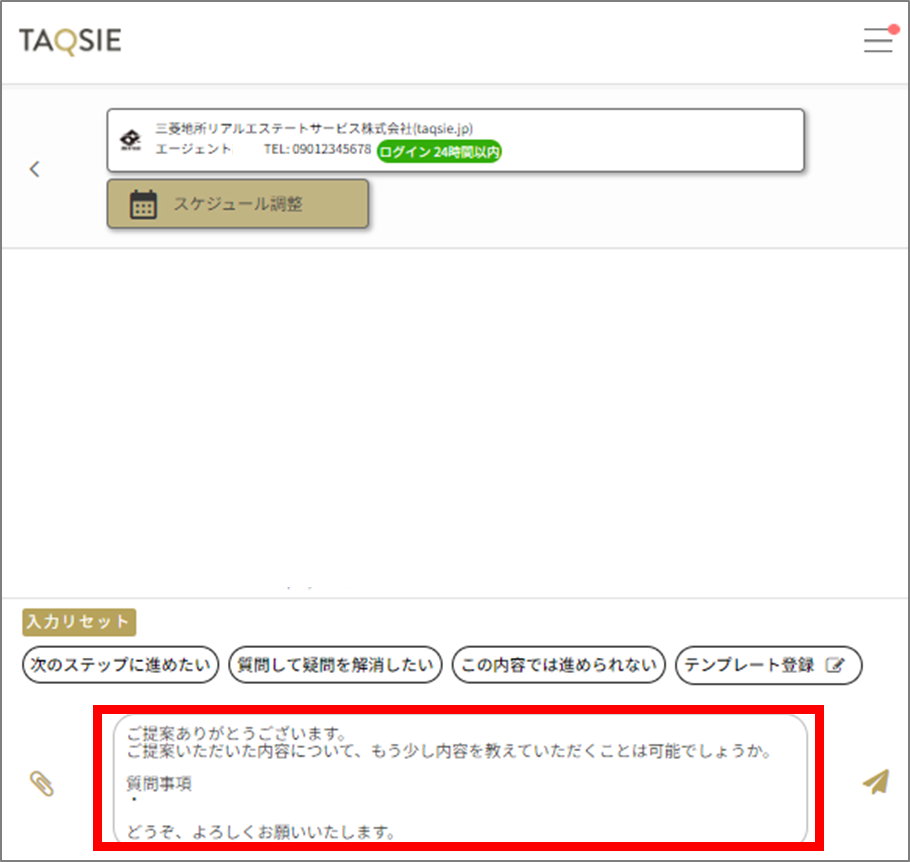This screenshot has height=862, width=910.
Task: Focus the message text input field
Action: coord(460,780)
